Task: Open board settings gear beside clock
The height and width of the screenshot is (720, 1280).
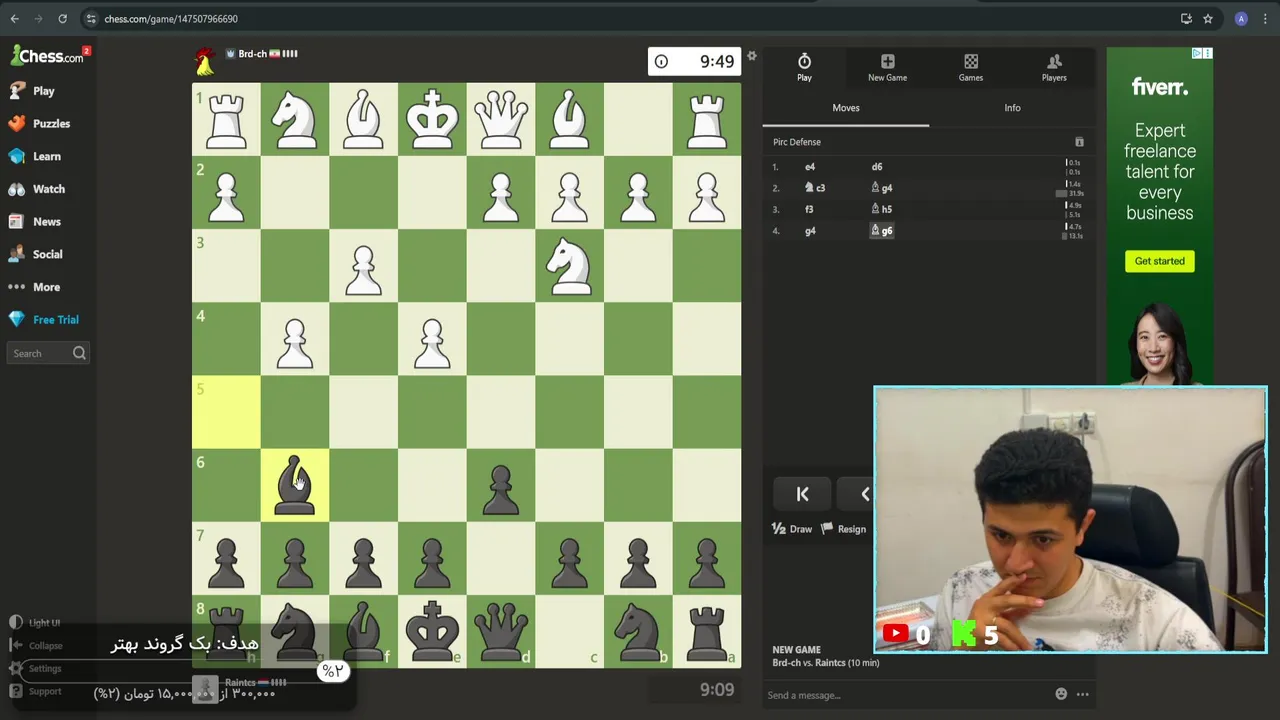Action: [x=752, y=56]
